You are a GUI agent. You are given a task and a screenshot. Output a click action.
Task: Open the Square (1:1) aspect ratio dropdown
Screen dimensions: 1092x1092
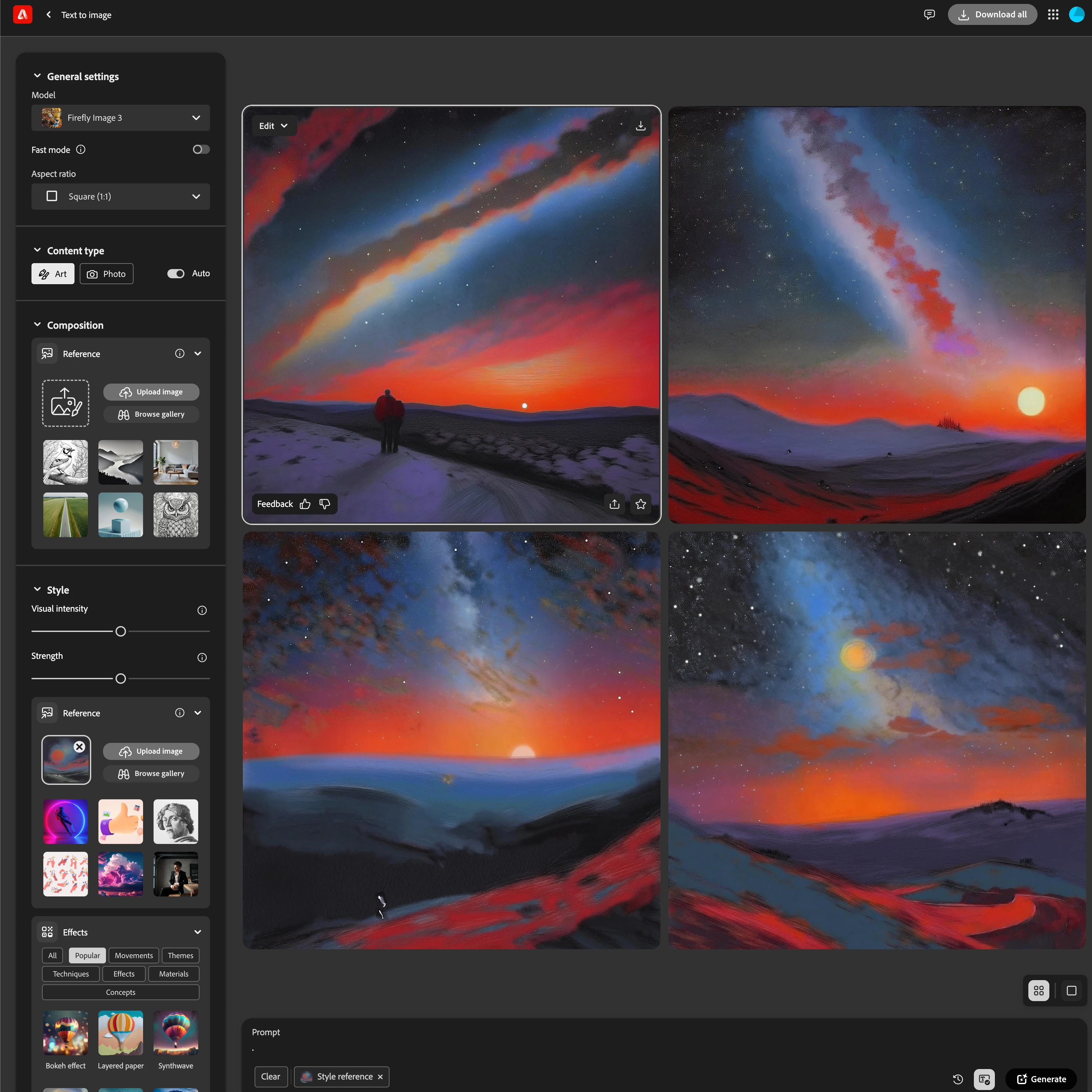120,197
